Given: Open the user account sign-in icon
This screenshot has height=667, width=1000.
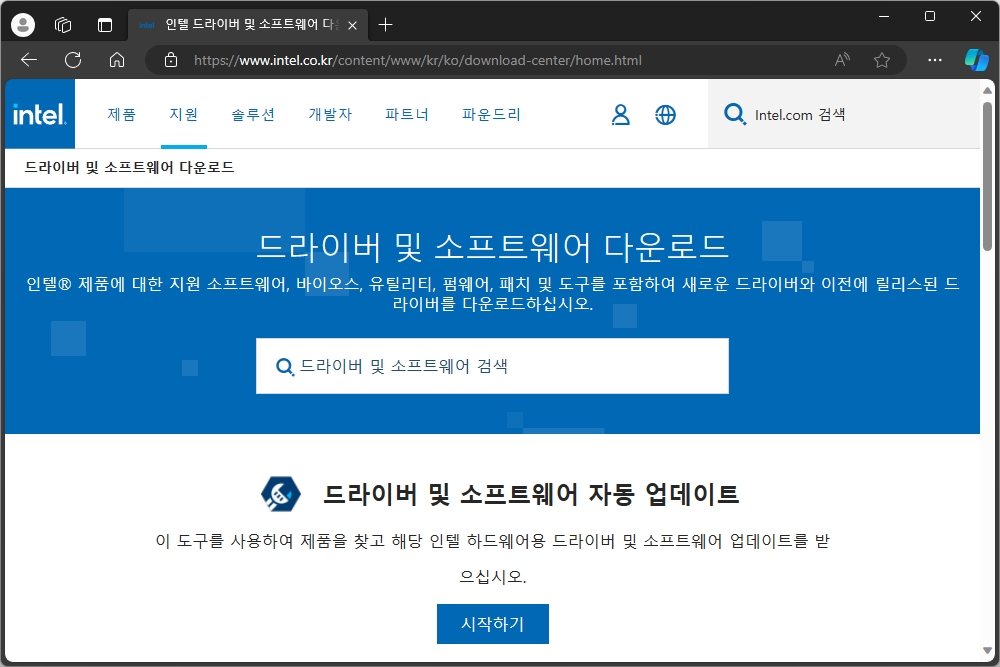Looking at the screenshot, I should (x=621, y=115).
